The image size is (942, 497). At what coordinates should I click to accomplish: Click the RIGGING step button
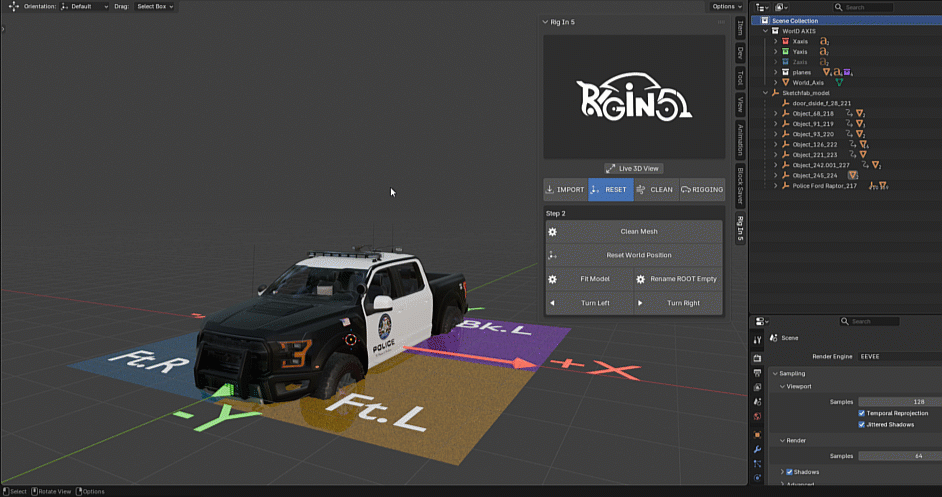click(x=702, y=190)
